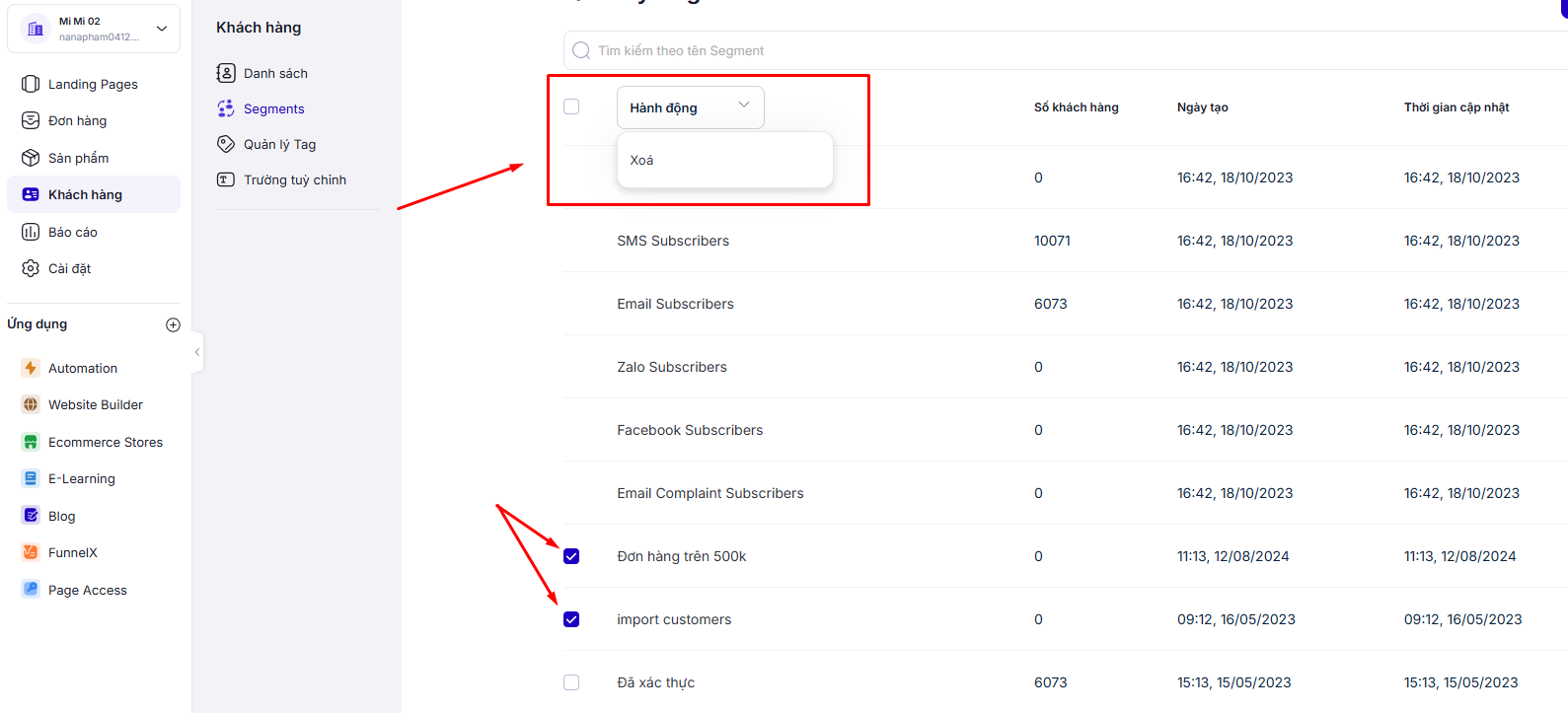1568x713 pixels.
Task: Uncheck the import customers checkbox
Action: pos(571,619)
